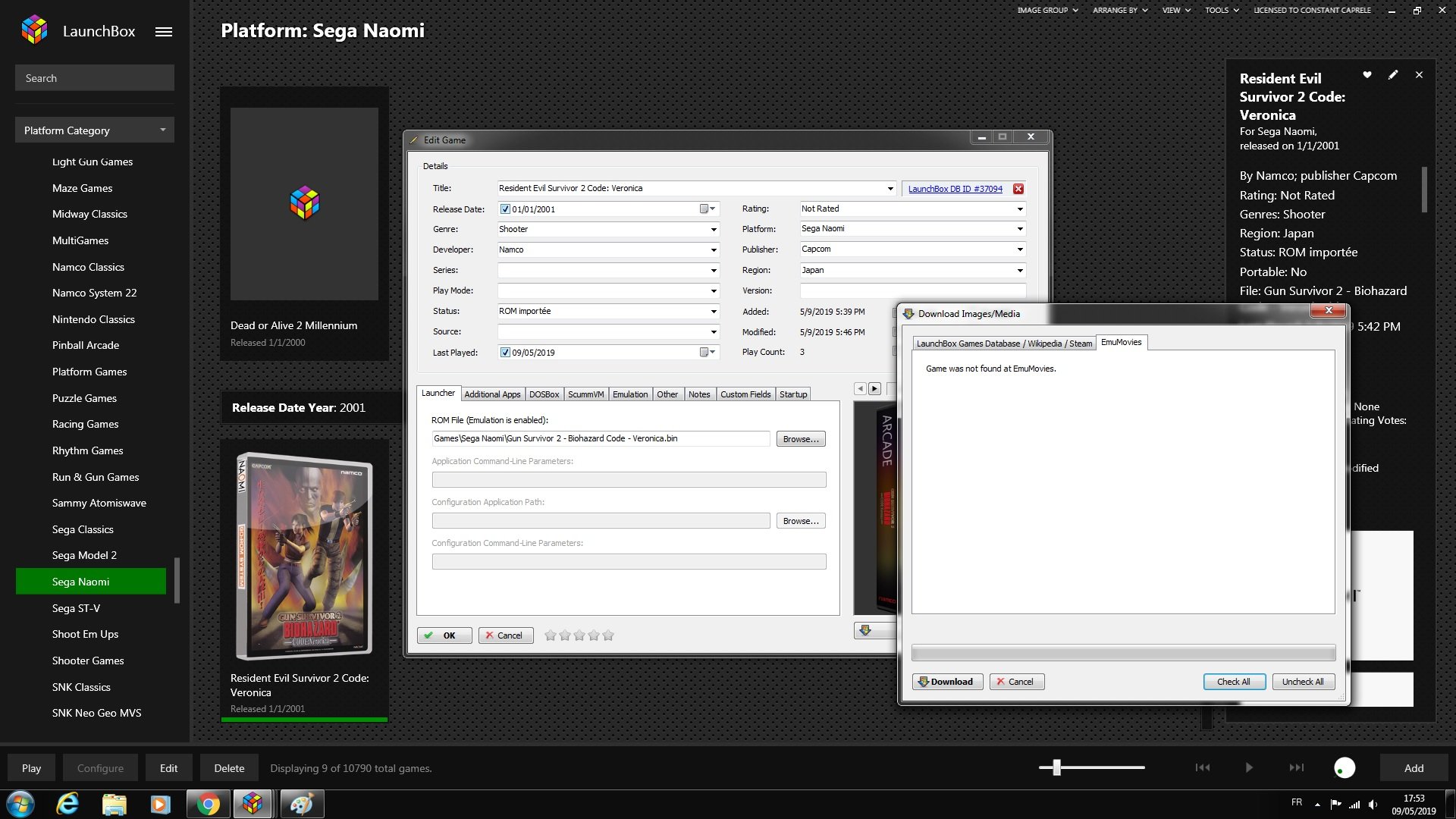The height and width of the screenshot is (819, 1456).
Task: Open the Tools menu
Action: (x=1222, y=10)
